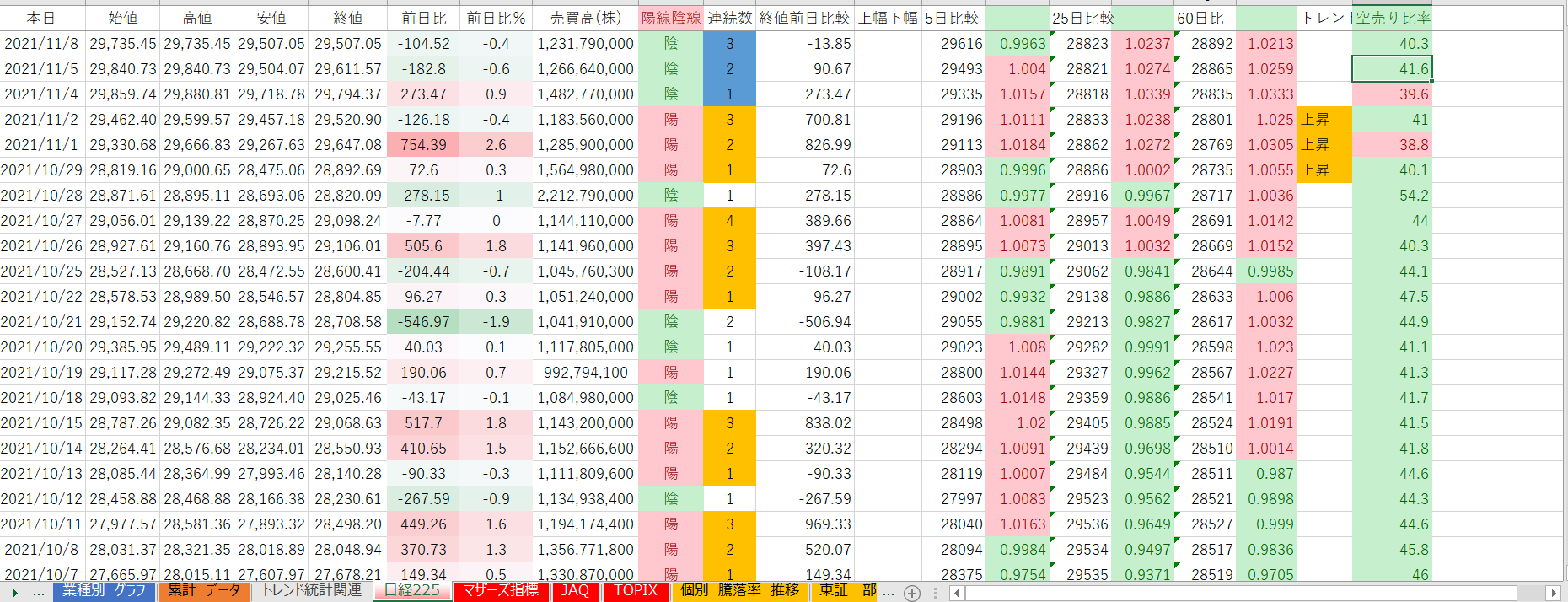Select the 陽線陰線 header cell
This screenshot has height=602, width=1568.
[x=671, y=18]
